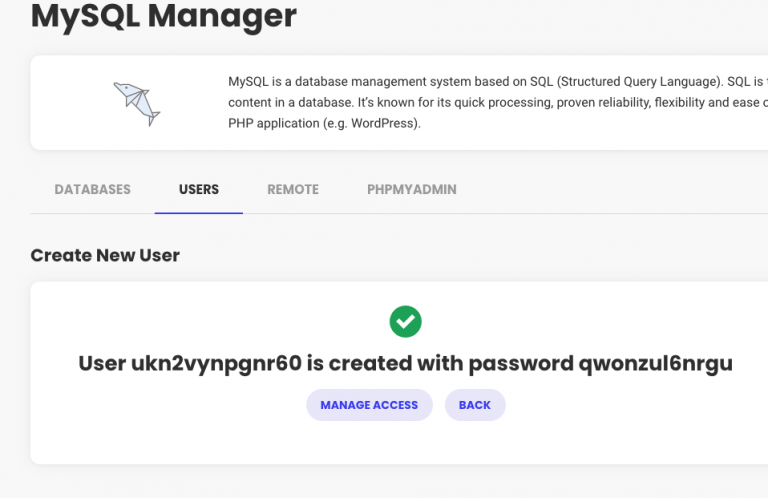Image resolution: width=768 pixels, height=498 pixels.
Task: Go to the PHPMYADMIN tab
Action: tap(412, 190)
